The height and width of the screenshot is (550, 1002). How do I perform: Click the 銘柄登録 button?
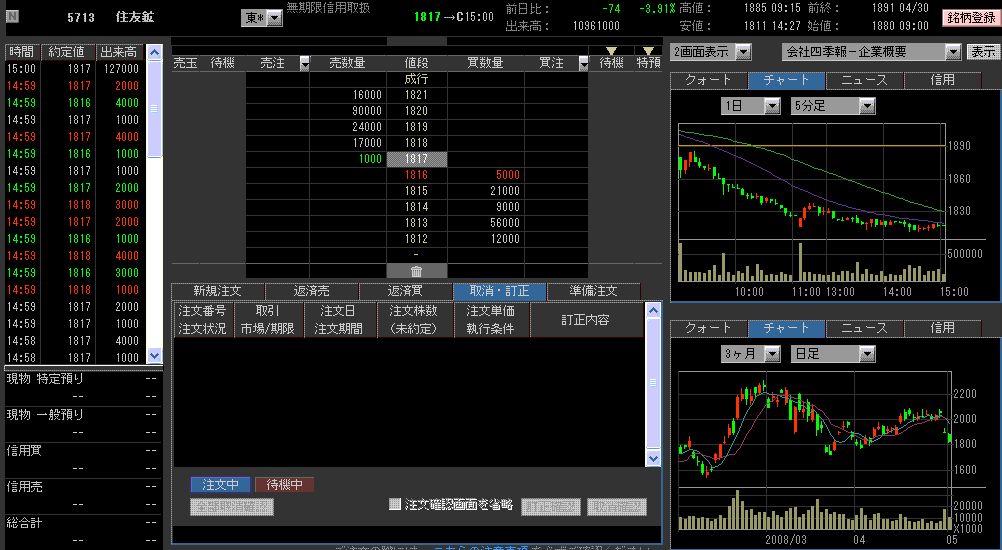[x=969, y=18]
